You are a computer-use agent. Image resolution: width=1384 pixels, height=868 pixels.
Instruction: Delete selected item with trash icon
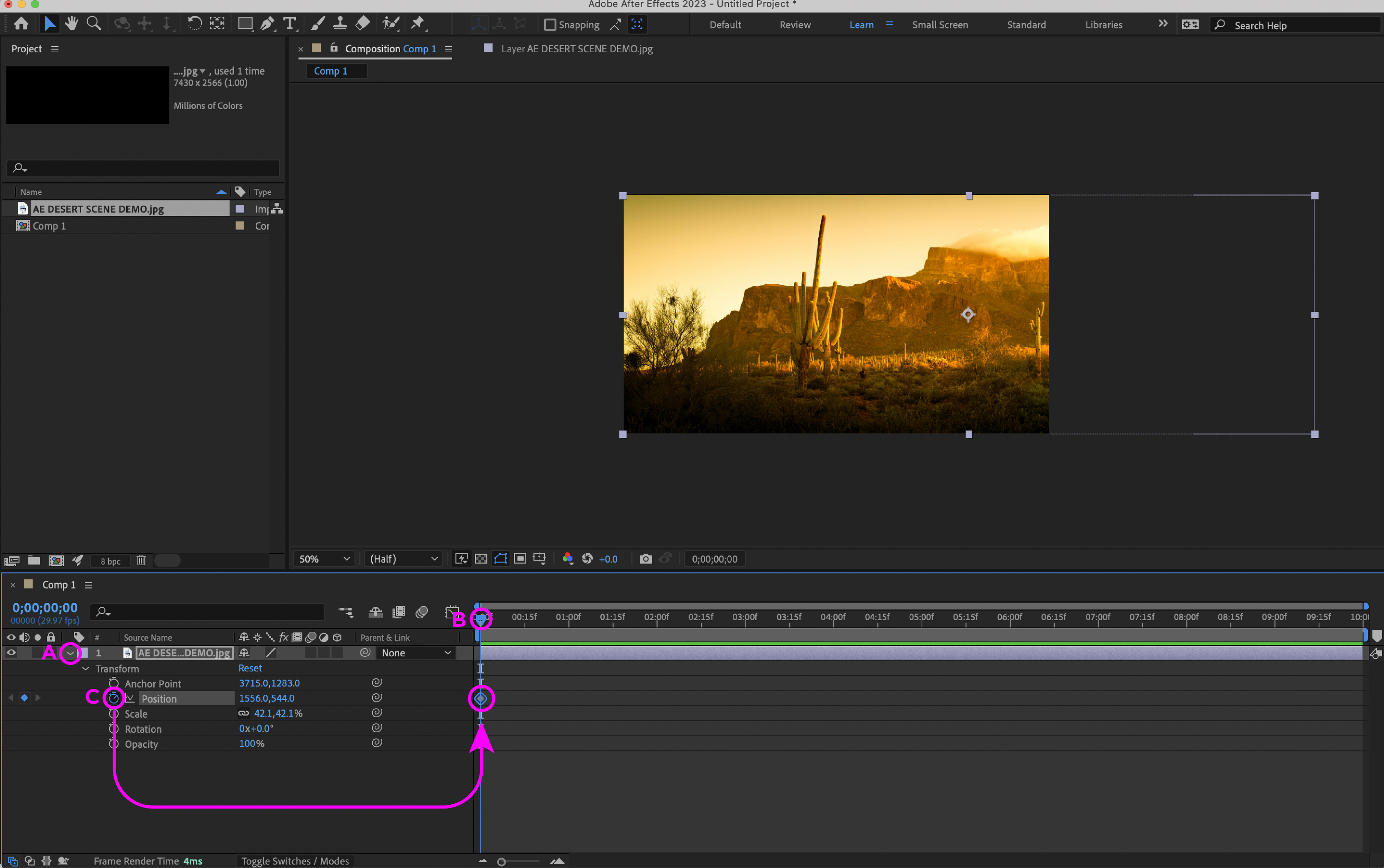click(x=141, y=560)
